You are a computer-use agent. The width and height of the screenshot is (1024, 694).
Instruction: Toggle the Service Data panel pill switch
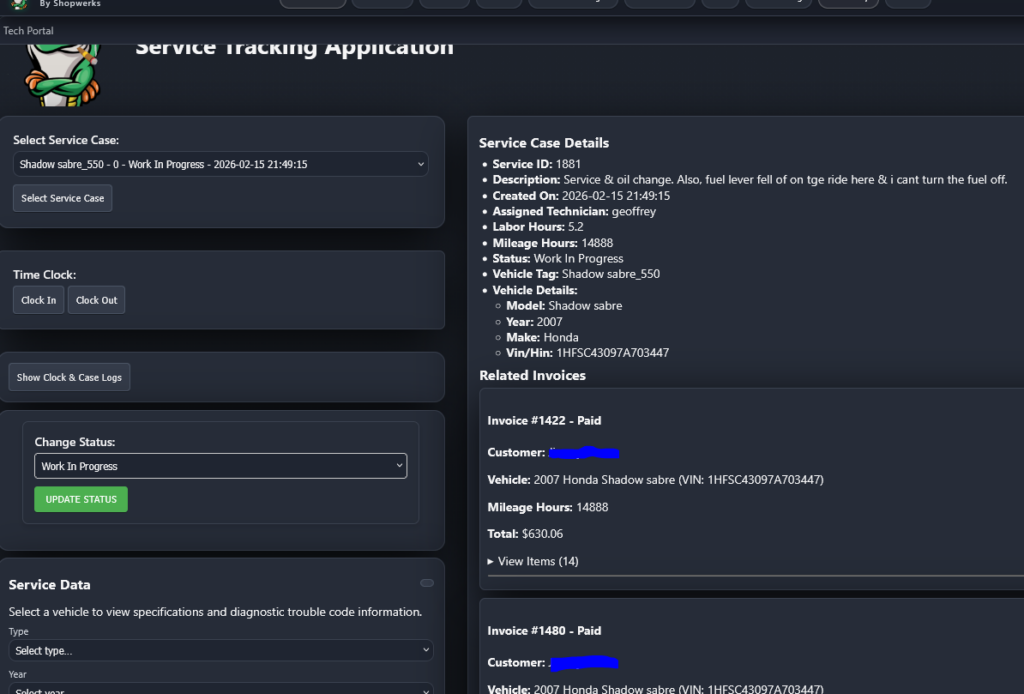click(x=427, y=583)
